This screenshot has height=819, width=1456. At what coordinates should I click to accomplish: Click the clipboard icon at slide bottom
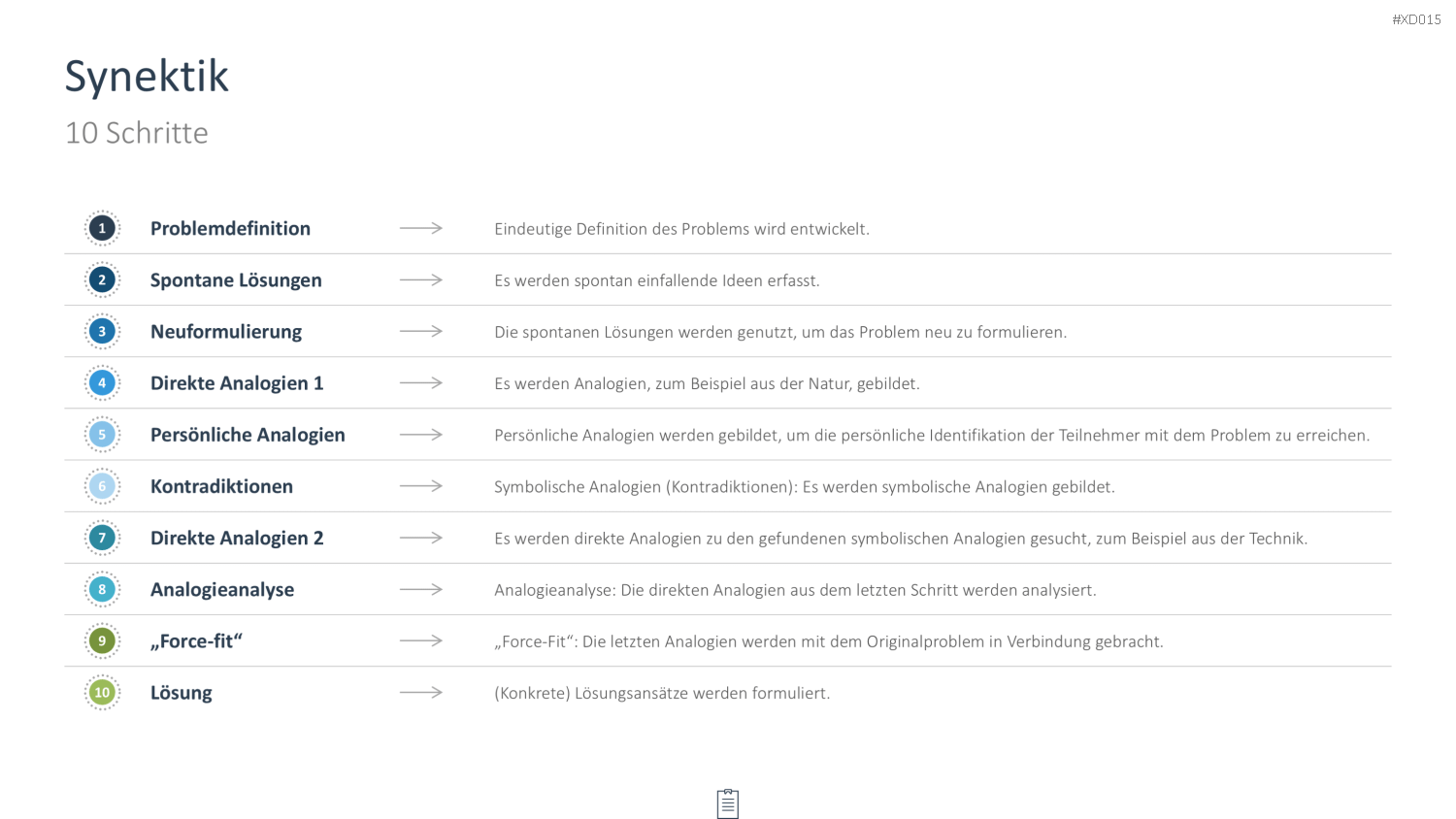coord(728,803)
